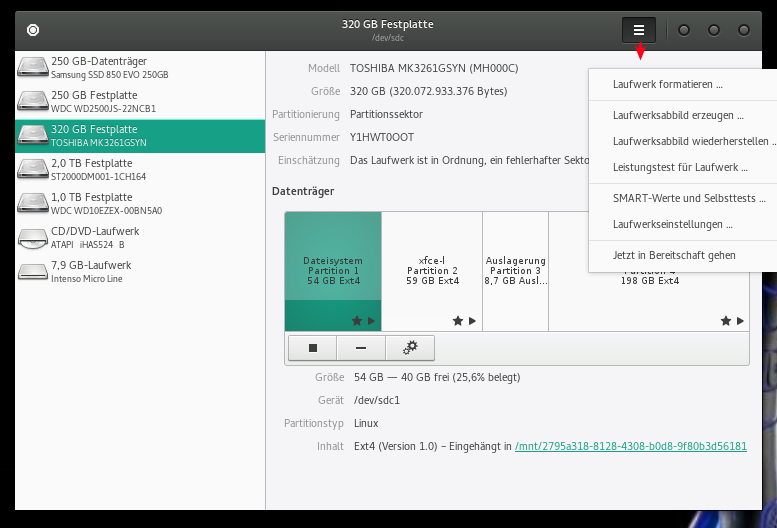Open partition options gear button

[x=410, y=348]
